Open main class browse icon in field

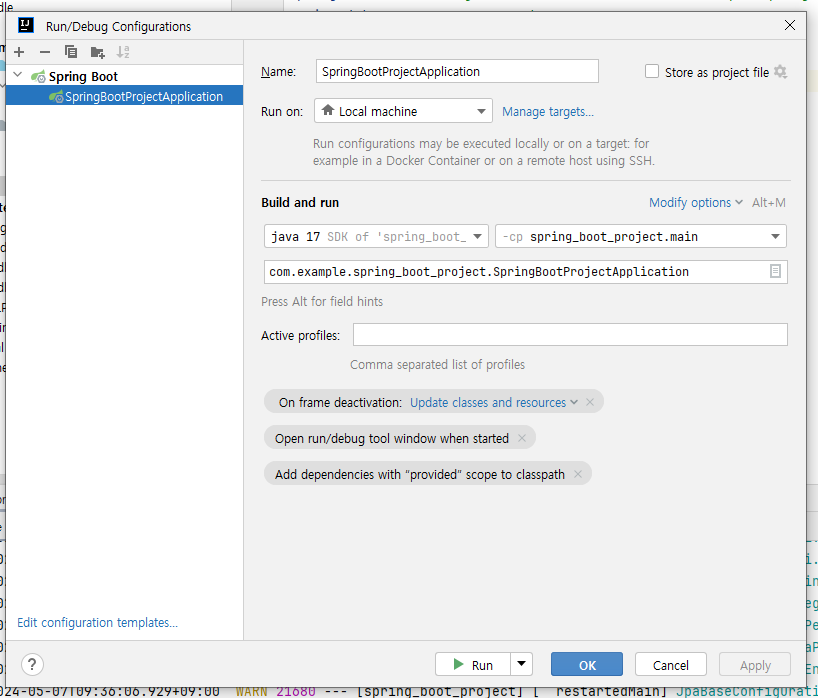click(x=775, y=271)
